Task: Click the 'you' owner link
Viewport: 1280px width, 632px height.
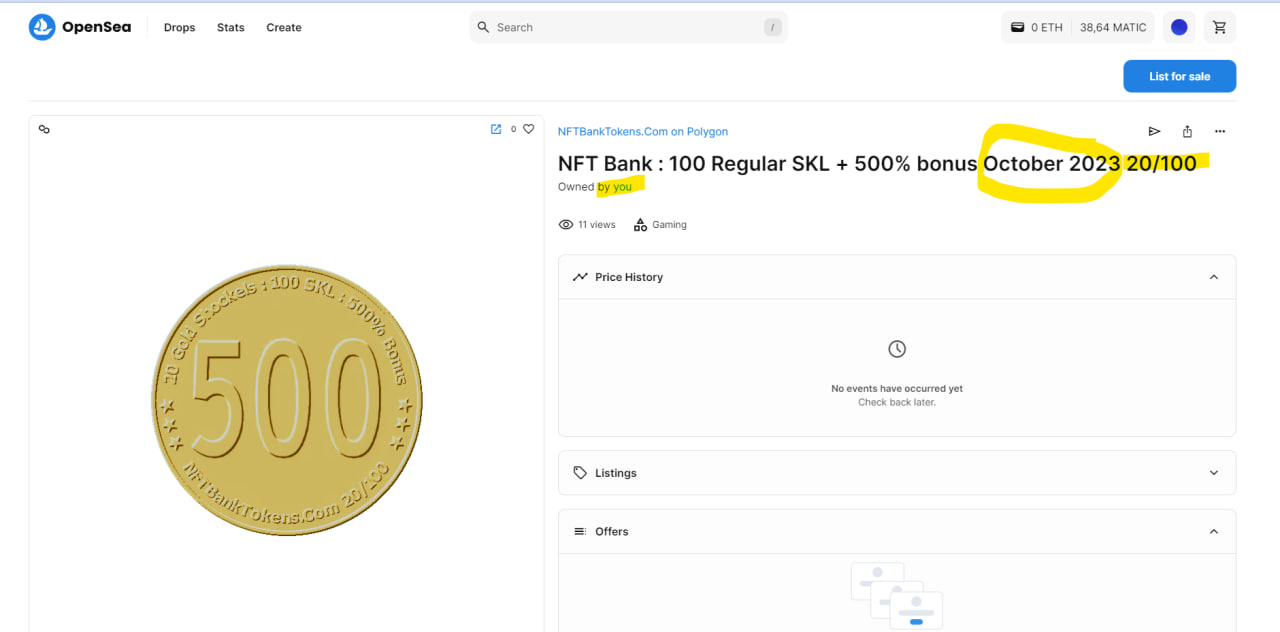Action: point(622,187)
